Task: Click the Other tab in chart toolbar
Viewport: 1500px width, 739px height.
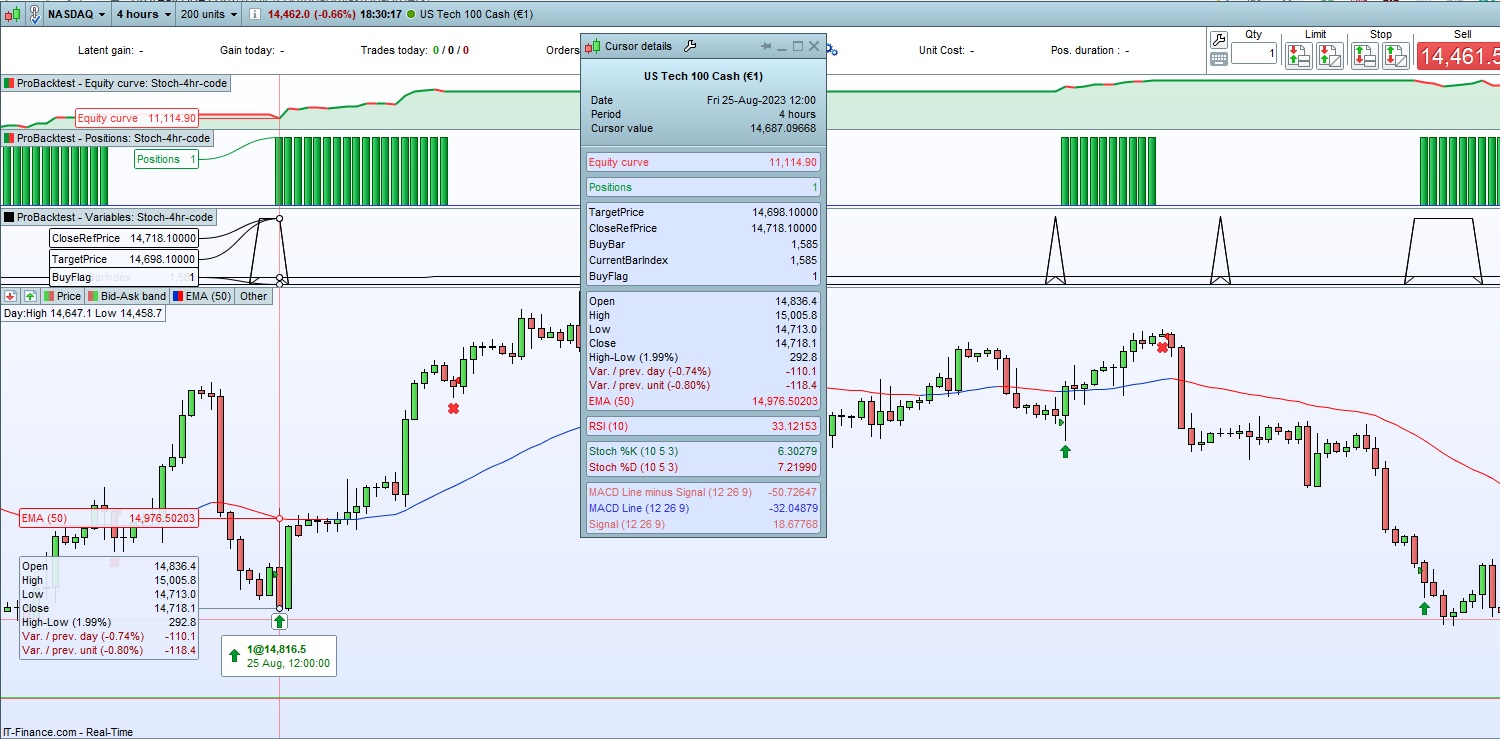Action: click(x=254, y=296)
